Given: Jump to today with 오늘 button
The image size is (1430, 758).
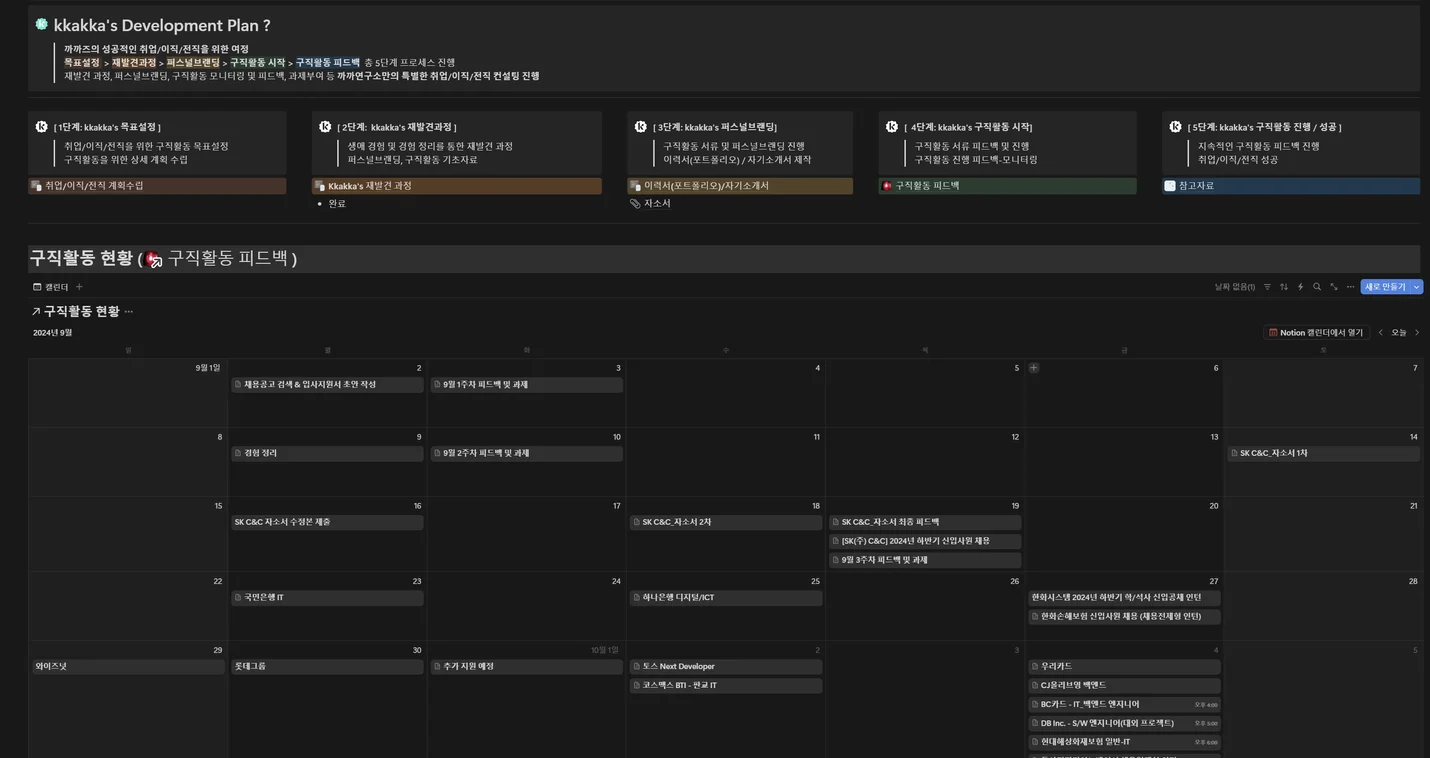Looking at the screenshot, I should [x=1399, y=333].
